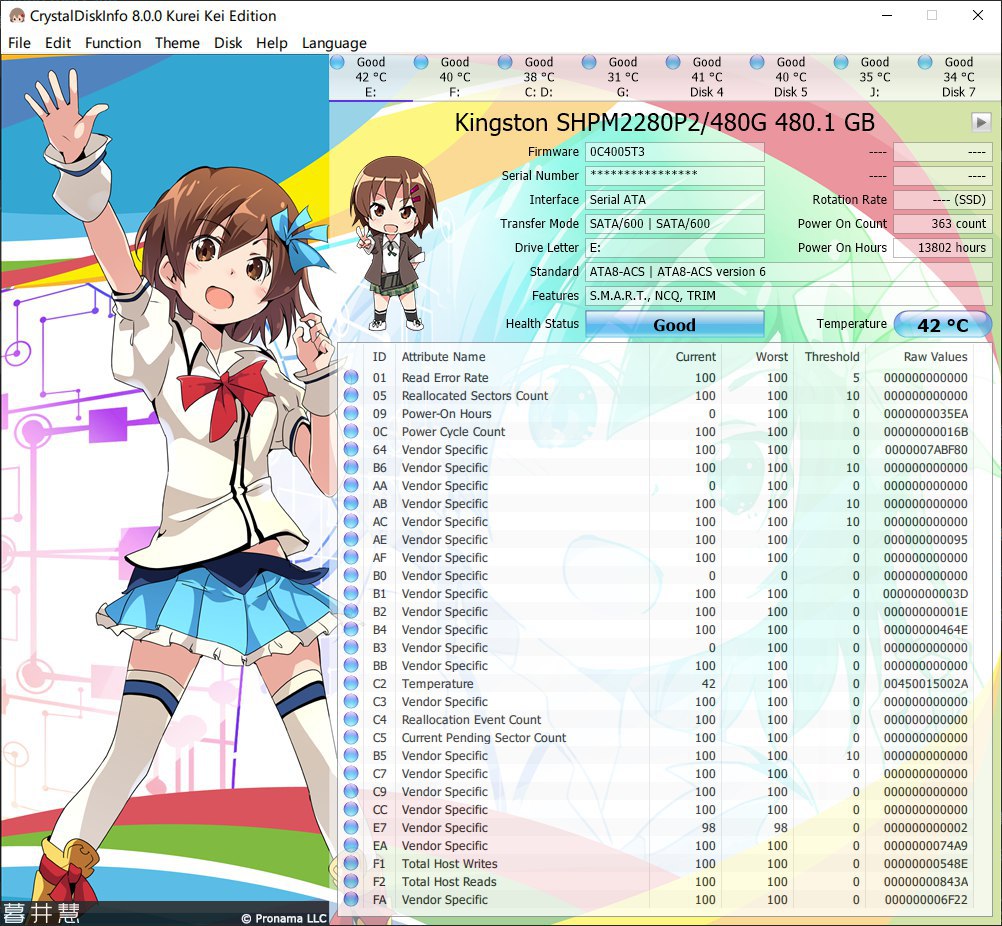Click the CrystalDiskInfo title bar icon
1002x926 pixels.
pyautogui.click(x=17, y=15)
